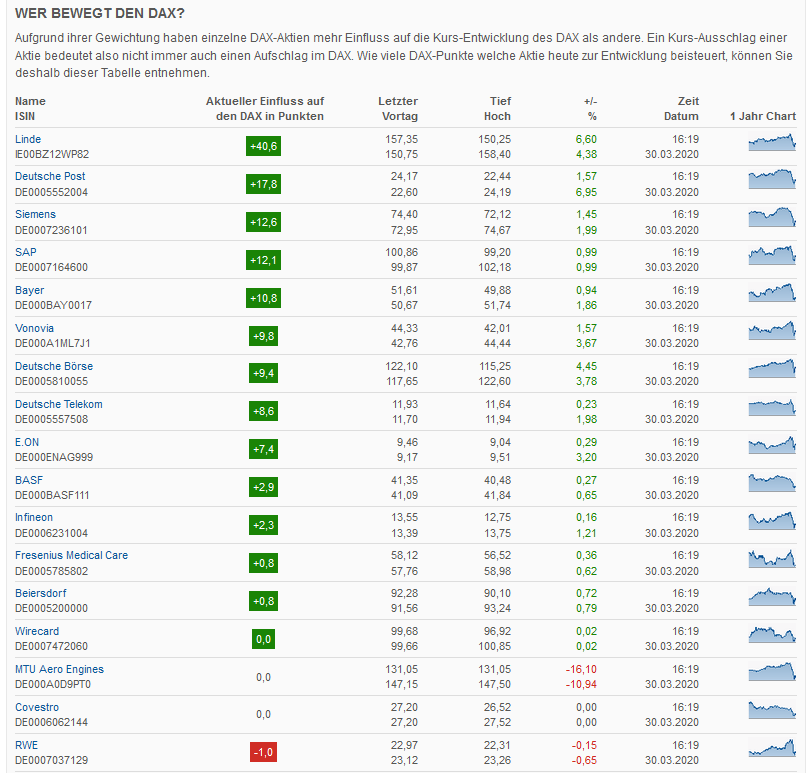View Beiersdorf 1-year chart thumbnail
This screenshot has width=812, height=773.
click(x=772, y=596)
